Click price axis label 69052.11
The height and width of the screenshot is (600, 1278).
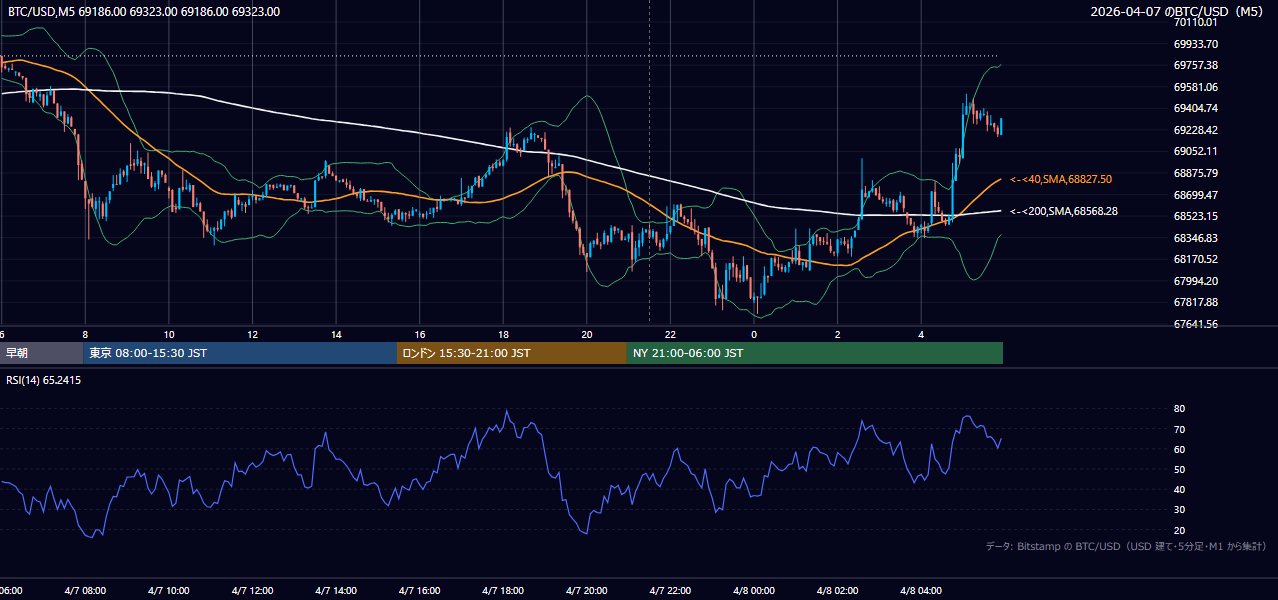pos(1196,151)
